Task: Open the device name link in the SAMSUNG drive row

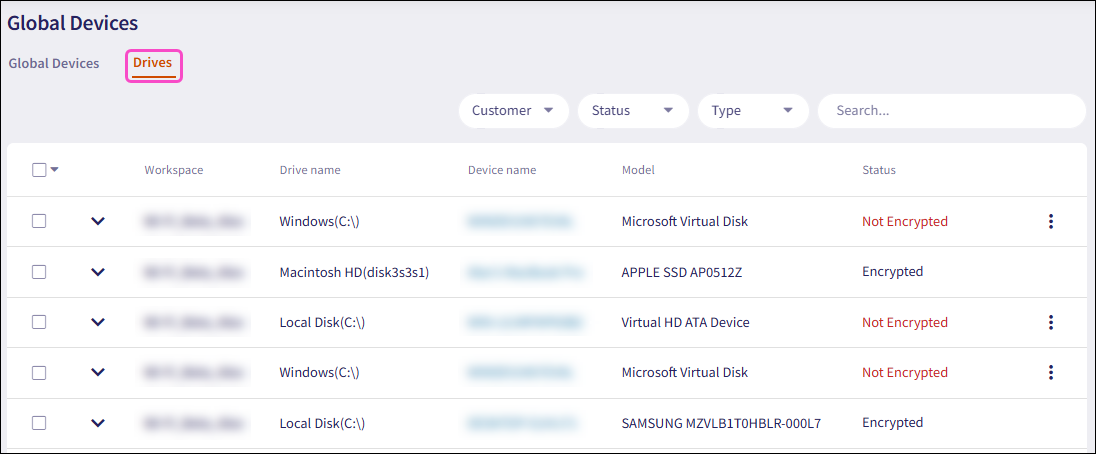Action: click(520, 423)
